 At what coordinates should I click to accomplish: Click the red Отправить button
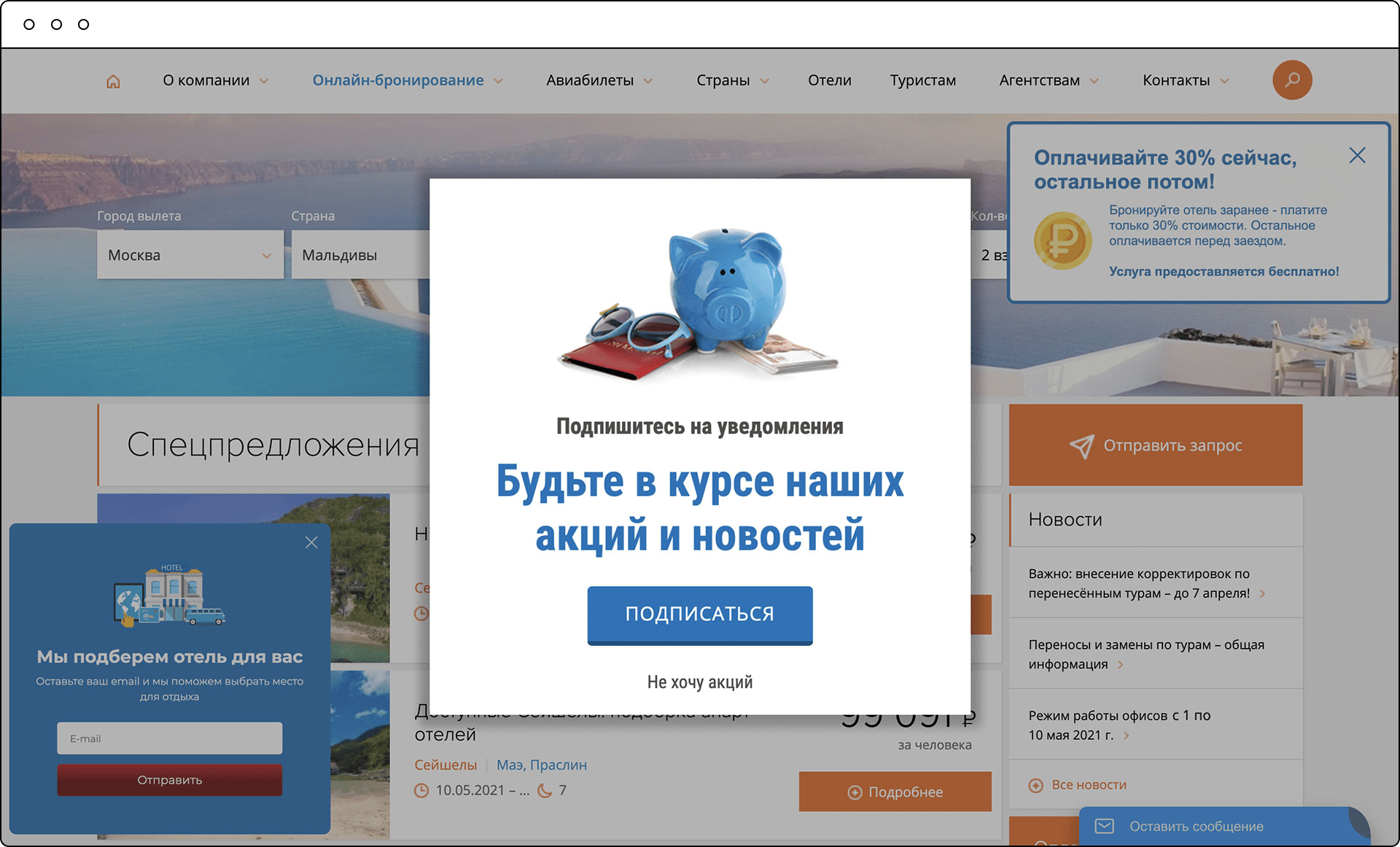pos(170,780)
